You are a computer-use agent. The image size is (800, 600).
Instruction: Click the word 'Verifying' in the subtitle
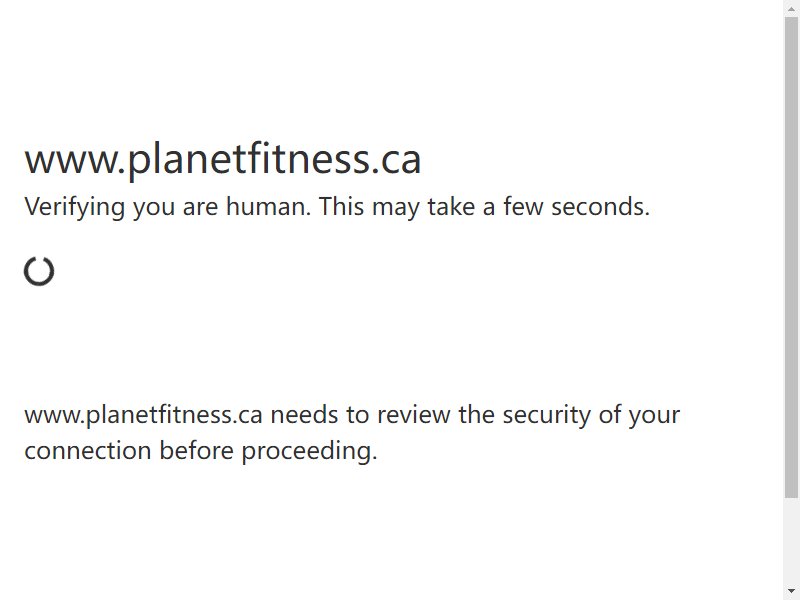pyautogui.click(x=74, y=207)
